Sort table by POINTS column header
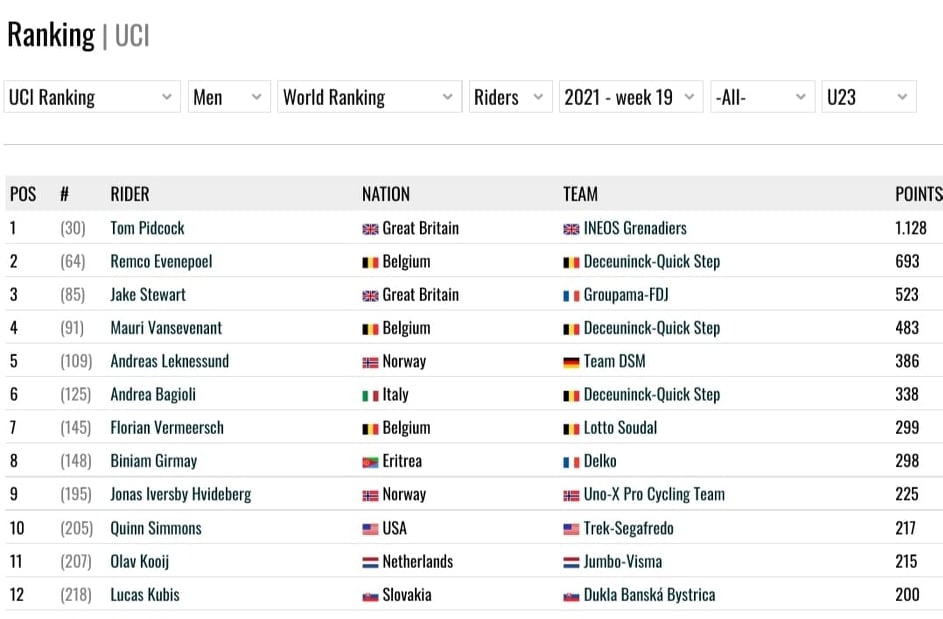Viewport: 943px width, 619px height. tap(918, 194)
